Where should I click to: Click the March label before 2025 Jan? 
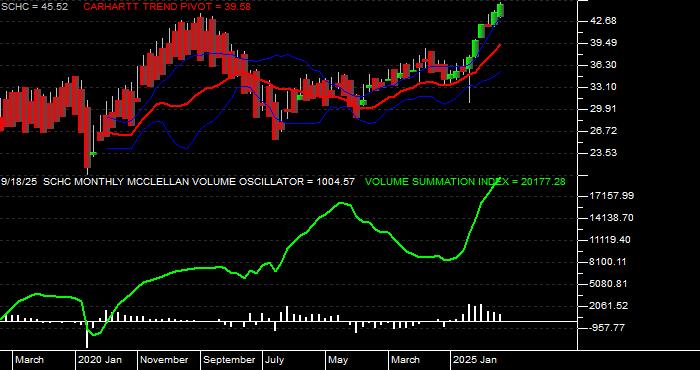[x=405, y=360]
